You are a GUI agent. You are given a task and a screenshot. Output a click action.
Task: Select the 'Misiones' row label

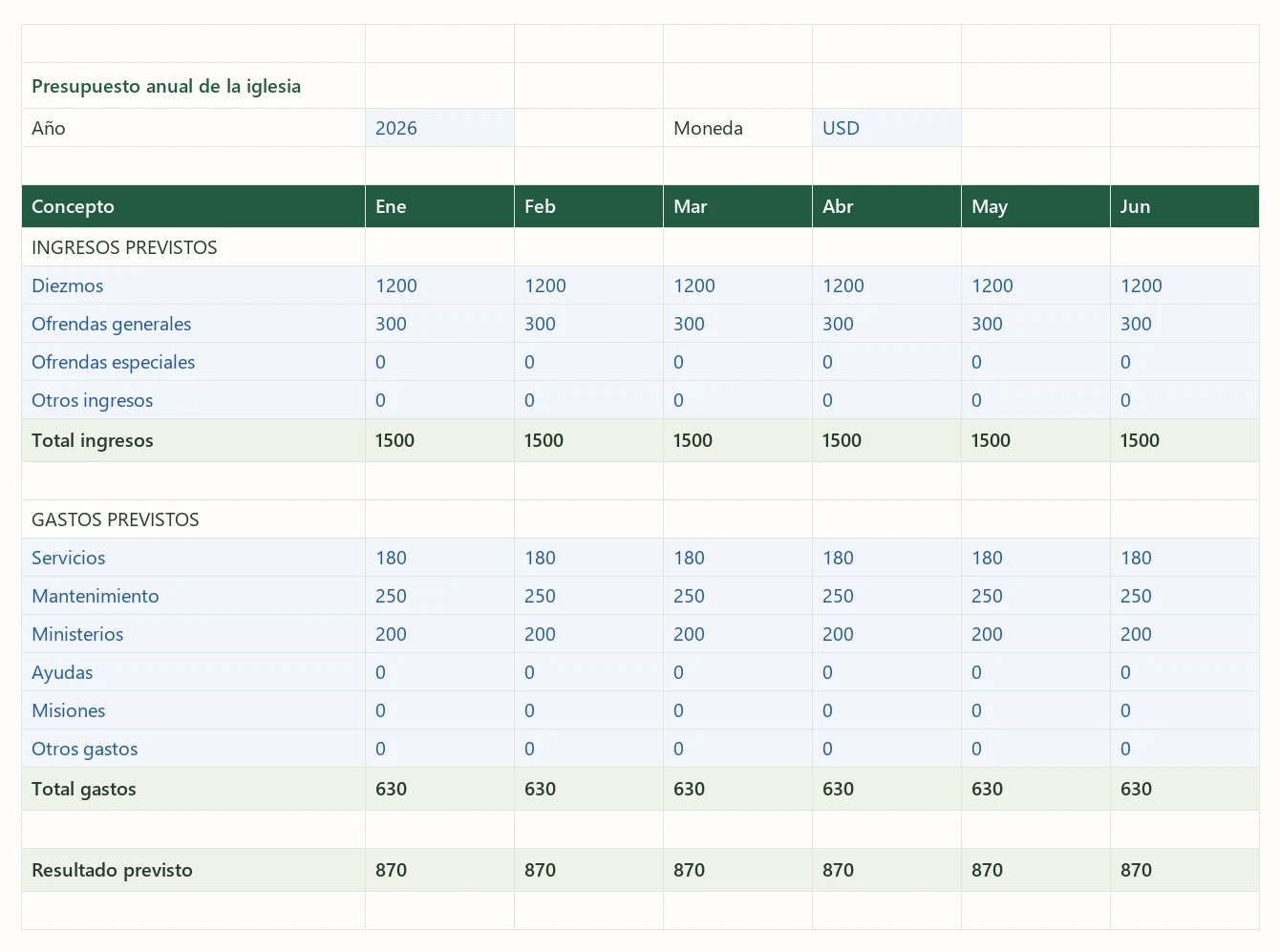pyautogui.click(x=193, y=710)
